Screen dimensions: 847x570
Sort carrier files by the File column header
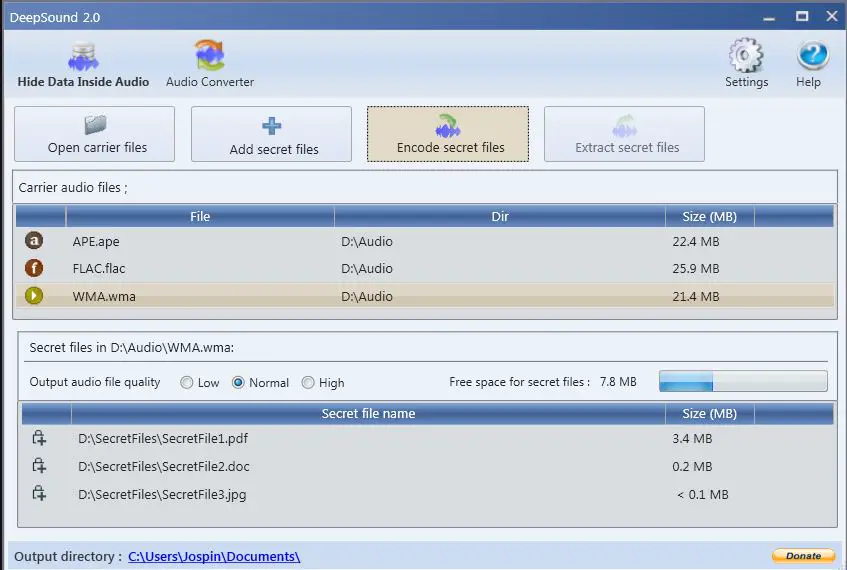point(200,217)
